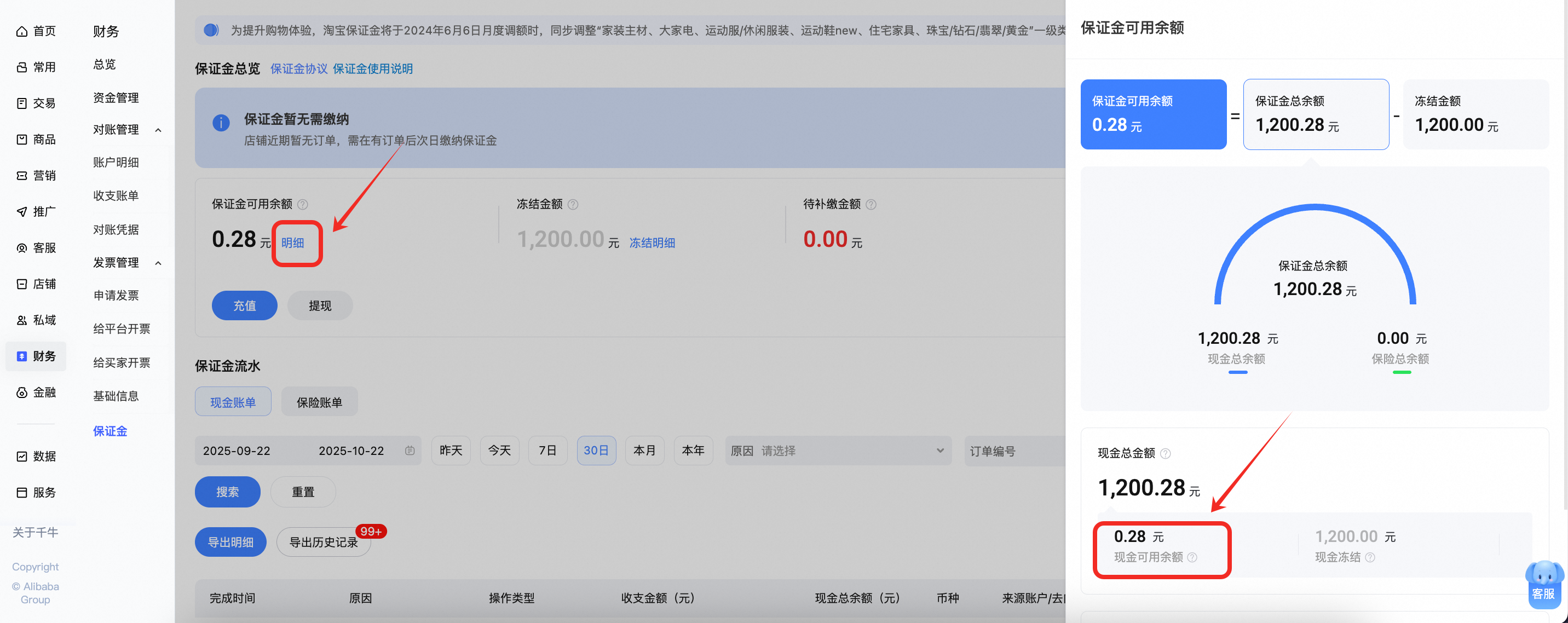1568x623 pixels.
Task: Open the 金融 sidebar icon
Action: click(x=22, y=393)
